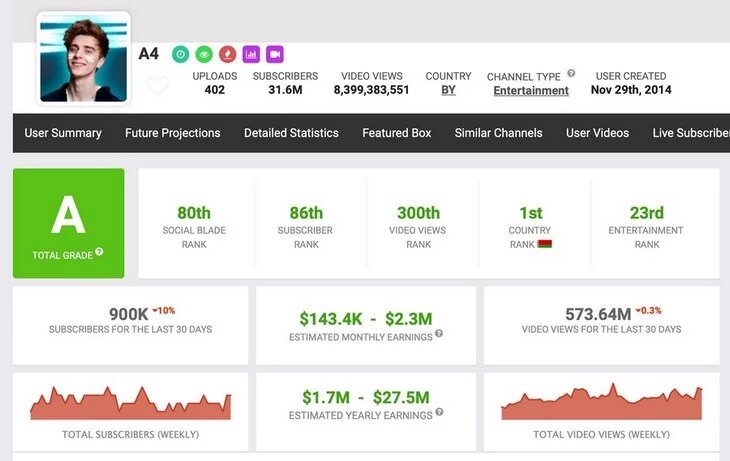Open the User Videos tab
The width and height of the screenshot is (730, 461).
point(597,133)
